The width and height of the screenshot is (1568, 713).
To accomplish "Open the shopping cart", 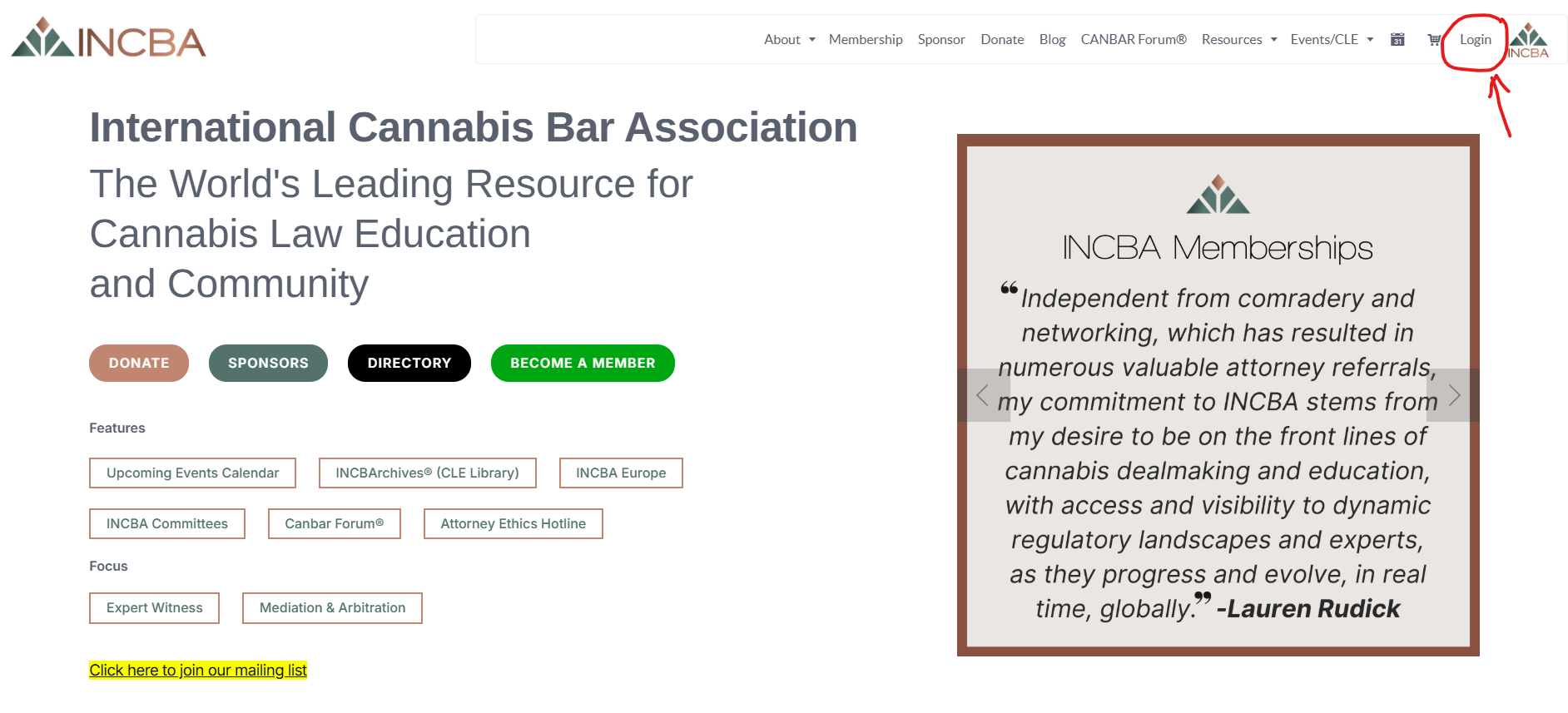I will coord(1433,40).
